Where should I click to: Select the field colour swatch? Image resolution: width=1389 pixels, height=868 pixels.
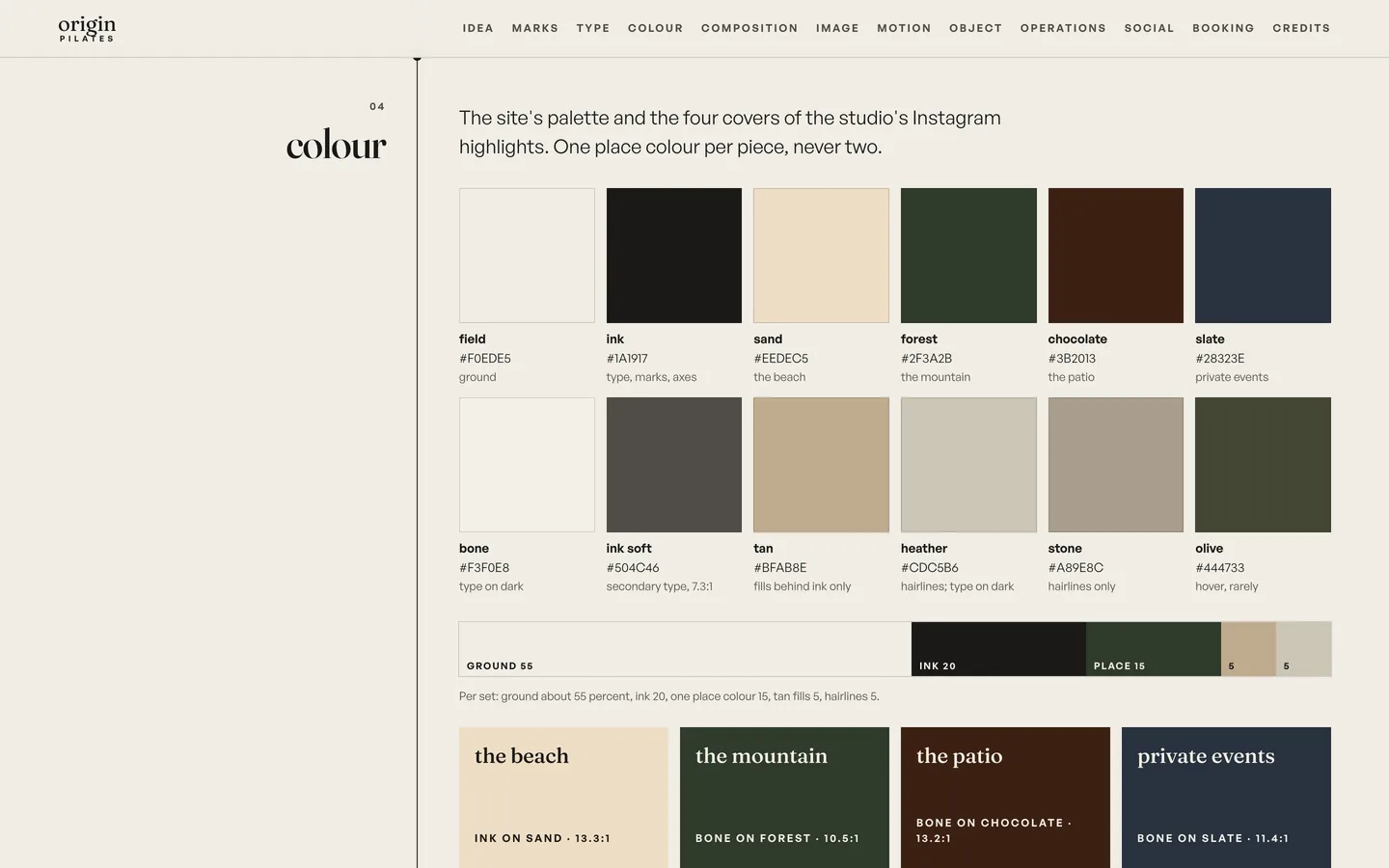point(527,256)
